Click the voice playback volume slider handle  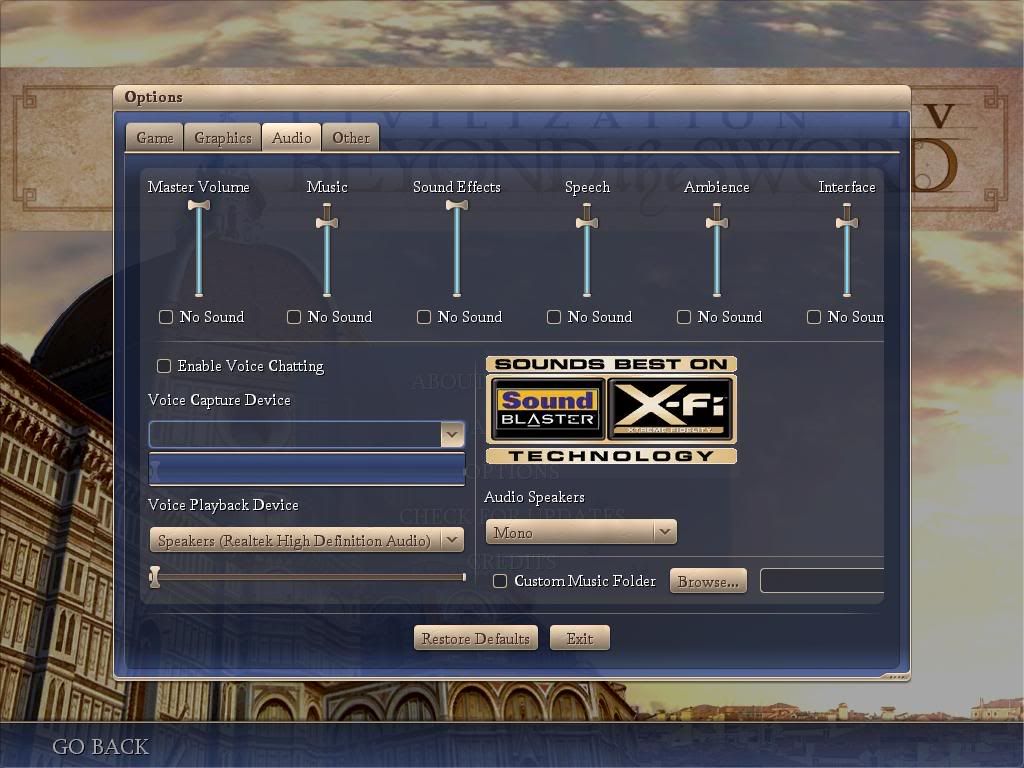pos(154,577)
